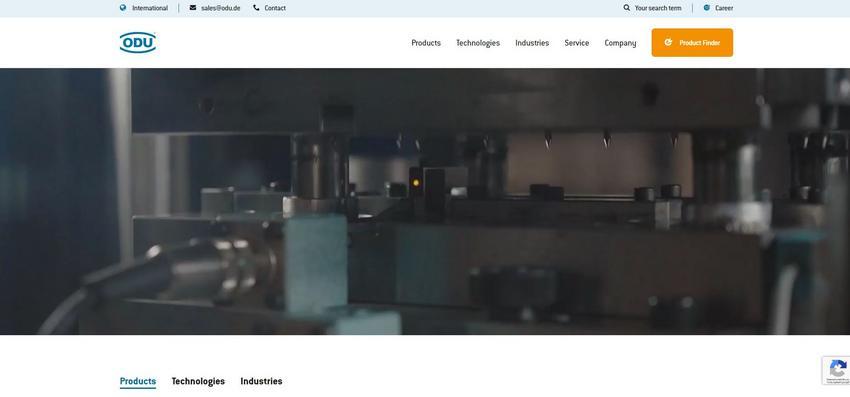
Task: Click the icon beside Career
Action: click(x=707, y=8)
